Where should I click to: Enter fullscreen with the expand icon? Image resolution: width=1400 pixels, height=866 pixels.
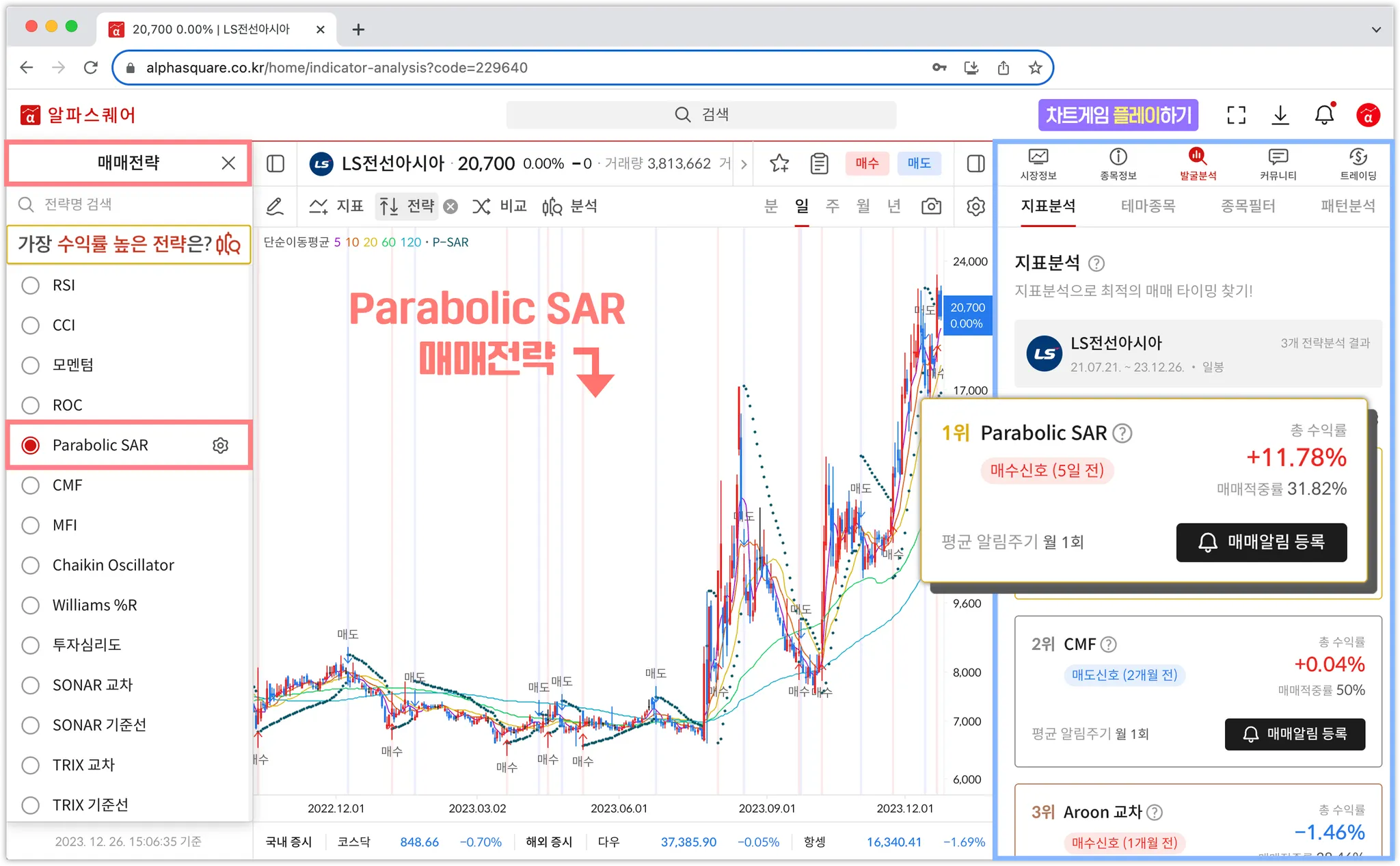[1236, 115]
